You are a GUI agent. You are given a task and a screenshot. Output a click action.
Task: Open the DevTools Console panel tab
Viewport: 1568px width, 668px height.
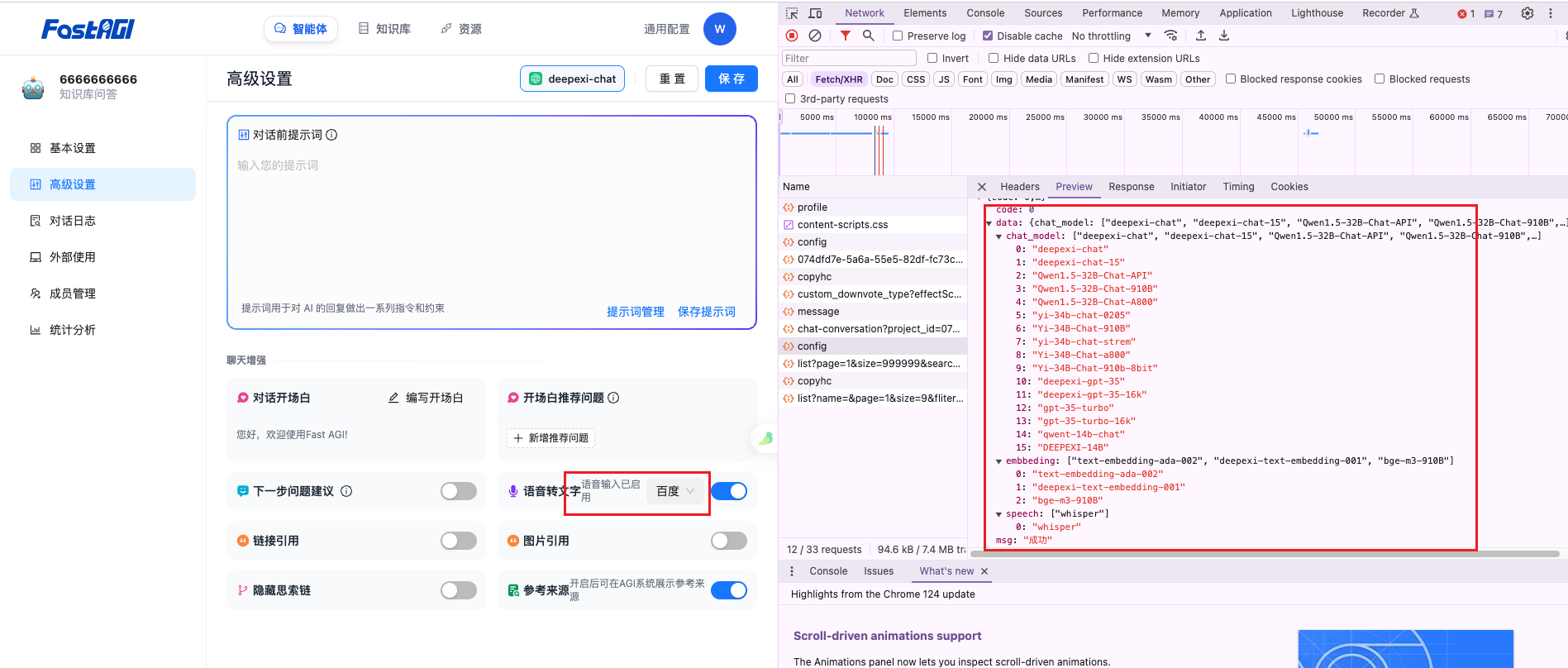(985, 13)
